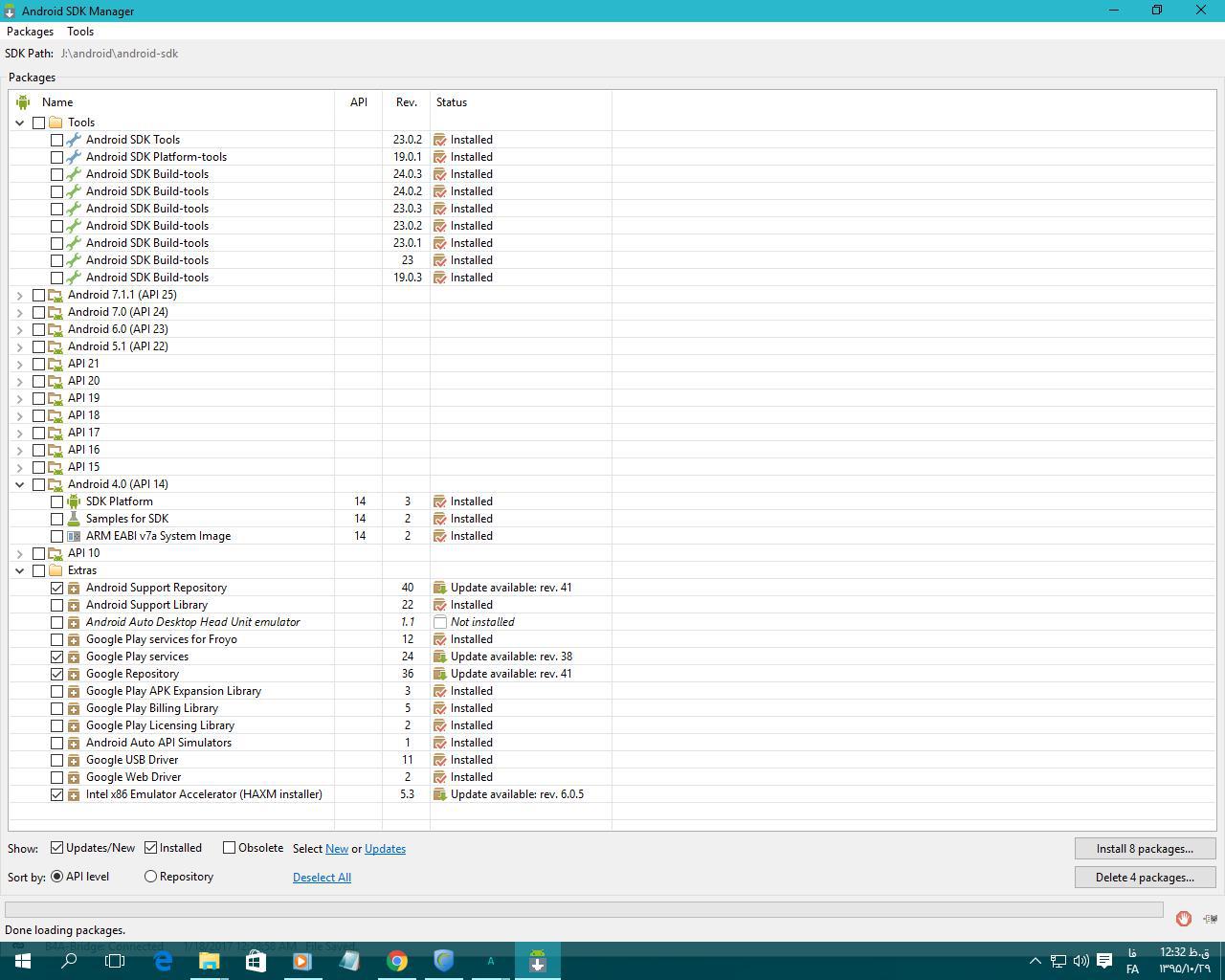The height and width of the screenshot is (980, 1225).
Task: Collapse the Android 4.0 (API 14) node
Action: coord(20,484)
